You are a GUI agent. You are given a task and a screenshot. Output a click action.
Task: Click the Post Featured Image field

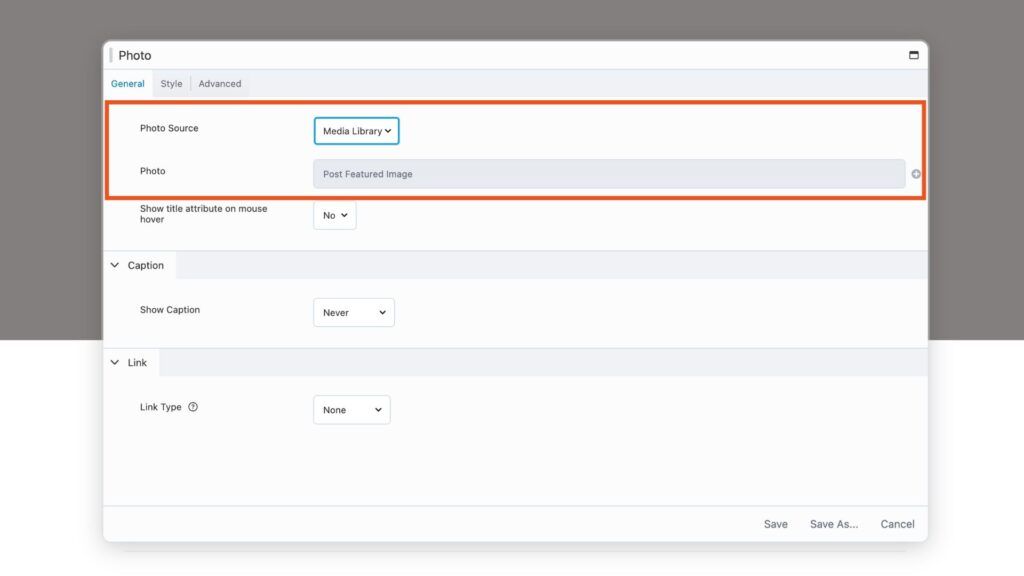pos(608,174)
